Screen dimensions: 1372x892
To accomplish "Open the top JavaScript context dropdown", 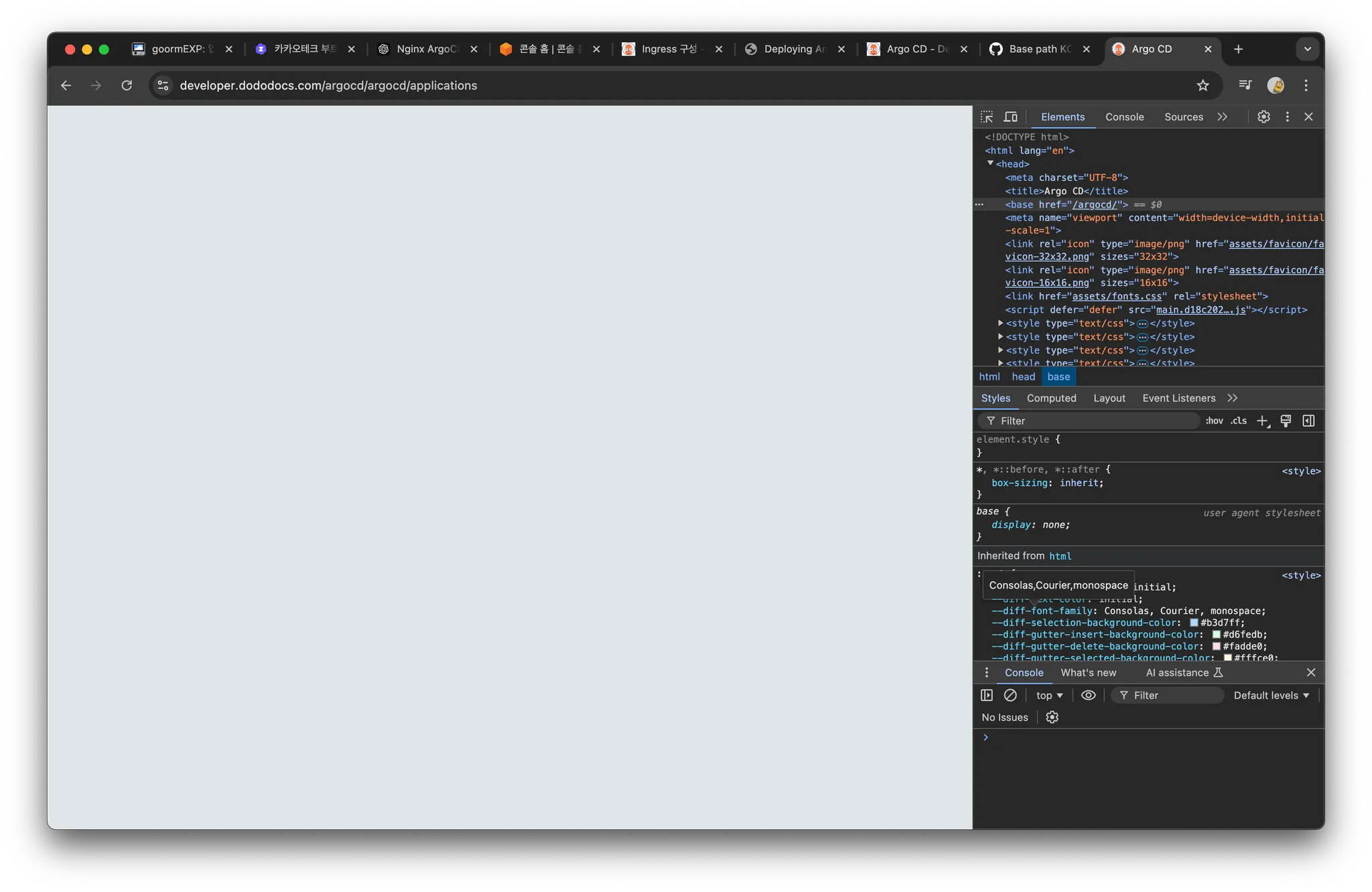I will (x=1049, y=695).
